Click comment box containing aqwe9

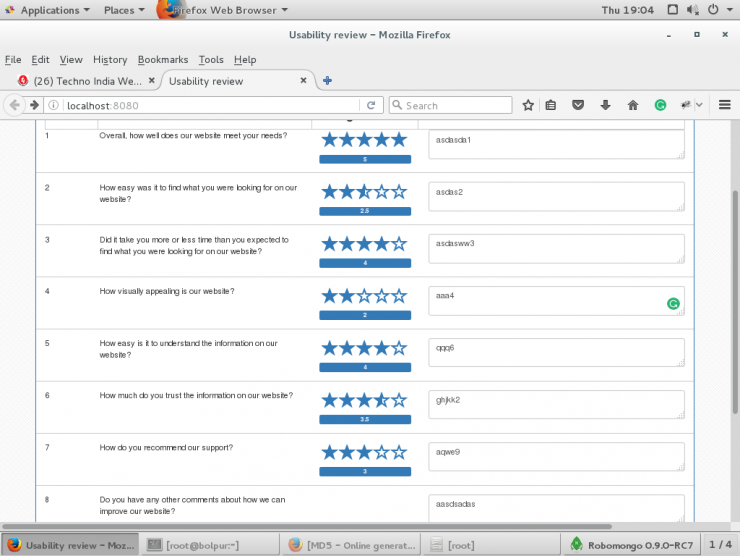point(556,456)
